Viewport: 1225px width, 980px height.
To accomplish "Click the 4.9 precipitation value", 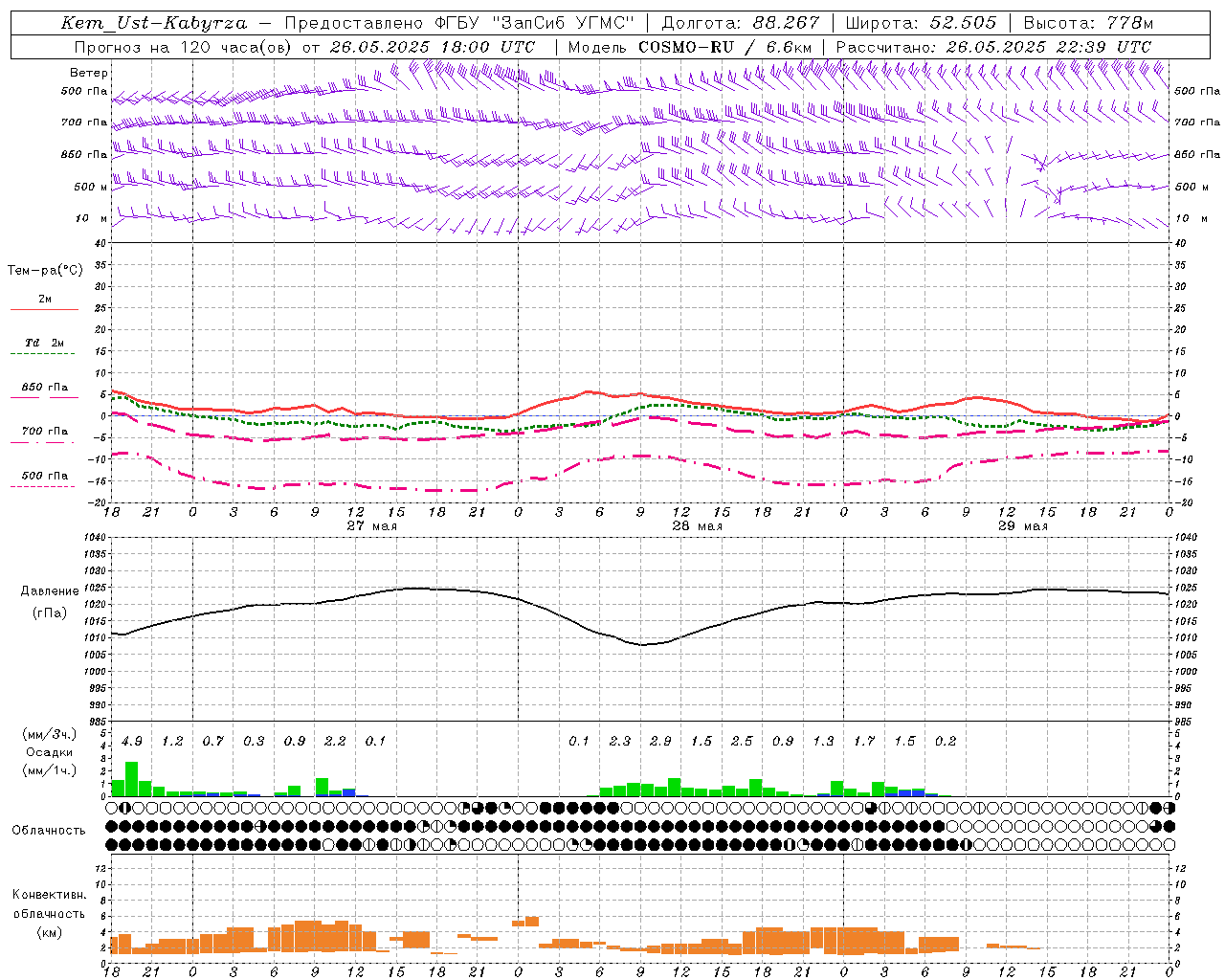I will 132,742.
